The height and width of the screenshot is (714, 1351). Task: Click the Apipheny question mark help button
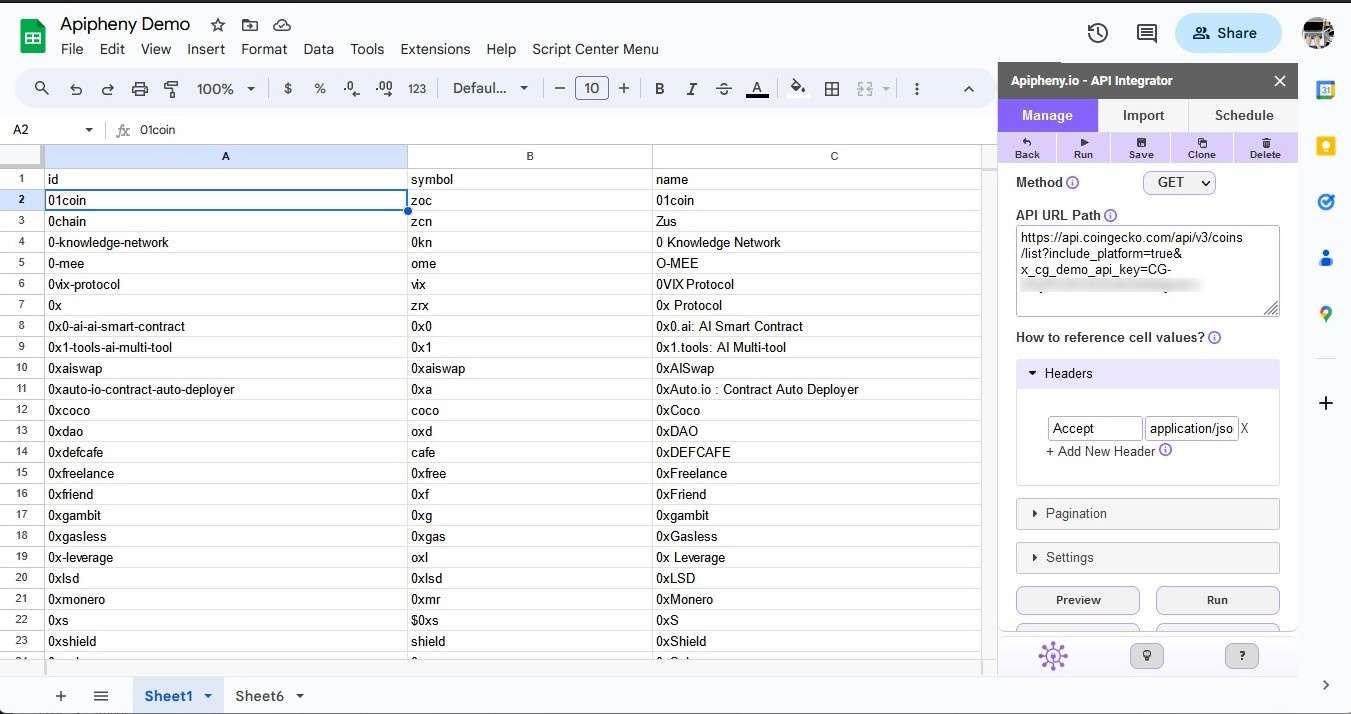(x=1242, y=656)
